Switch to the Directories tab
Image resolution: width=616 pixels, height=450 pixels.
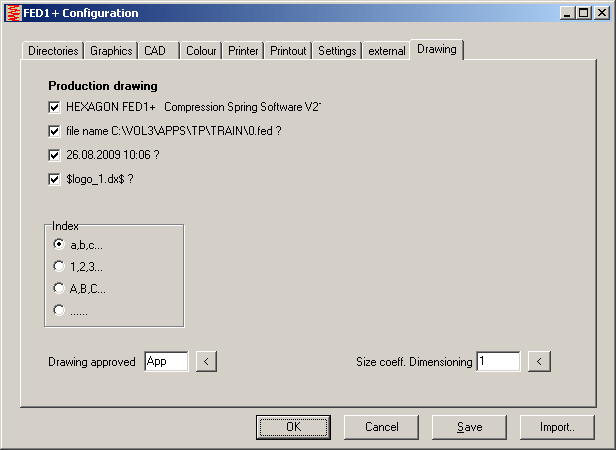53,51
